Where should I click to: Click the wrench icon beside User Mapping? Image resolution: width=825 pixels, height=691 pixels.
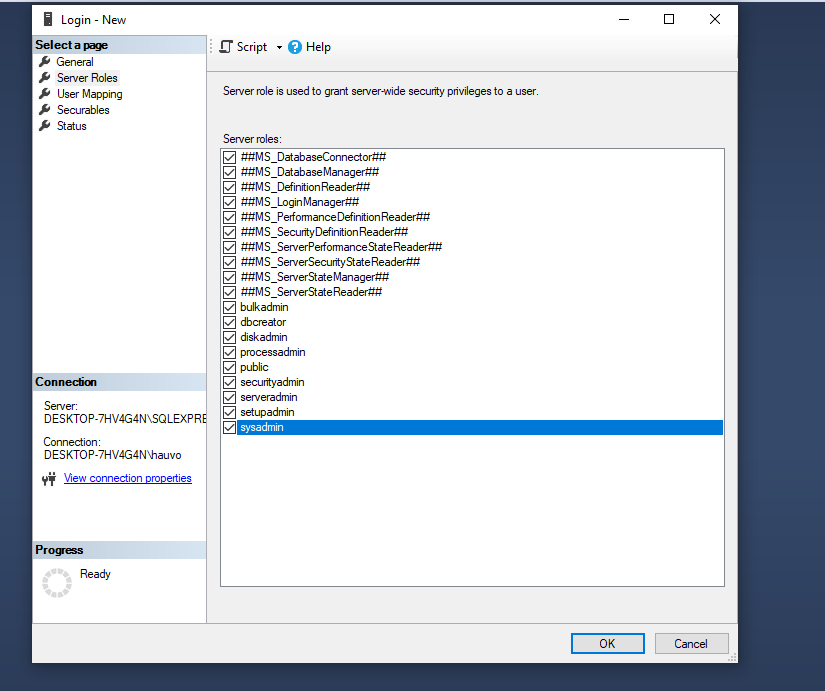[x=44, y=94]
